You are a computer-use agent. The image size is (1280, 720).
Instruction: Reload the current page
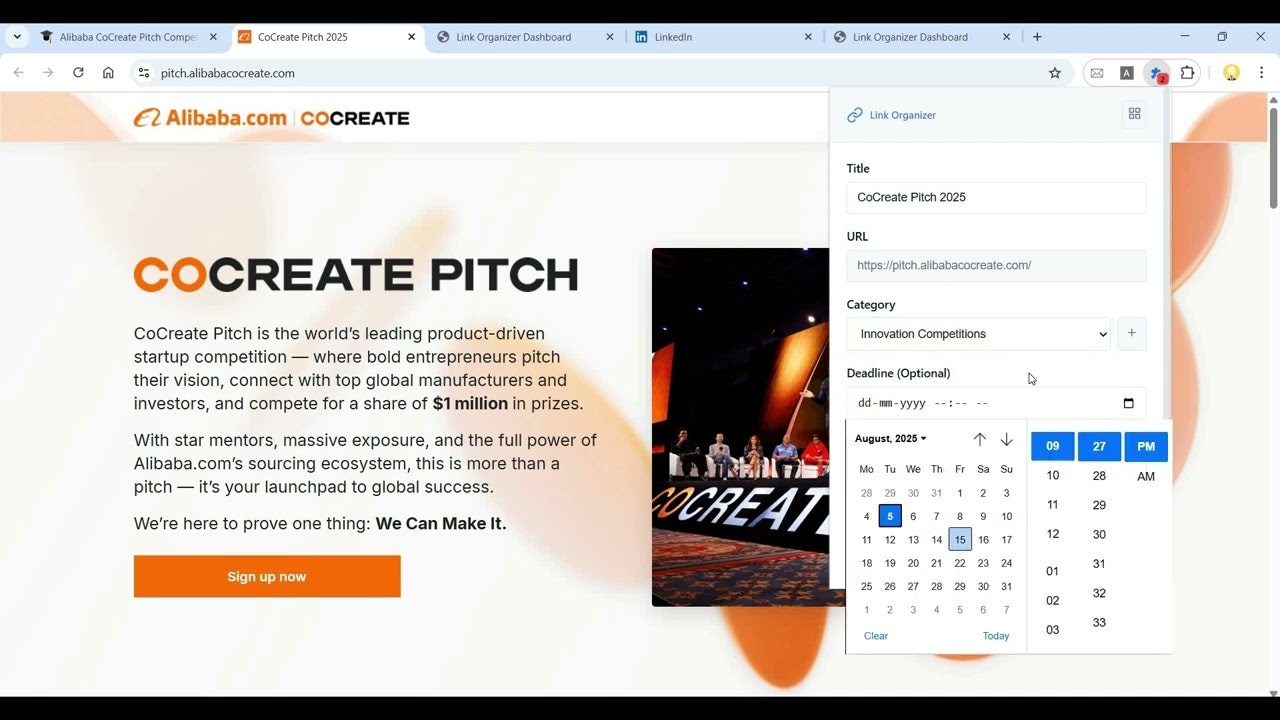click(78, 73)
